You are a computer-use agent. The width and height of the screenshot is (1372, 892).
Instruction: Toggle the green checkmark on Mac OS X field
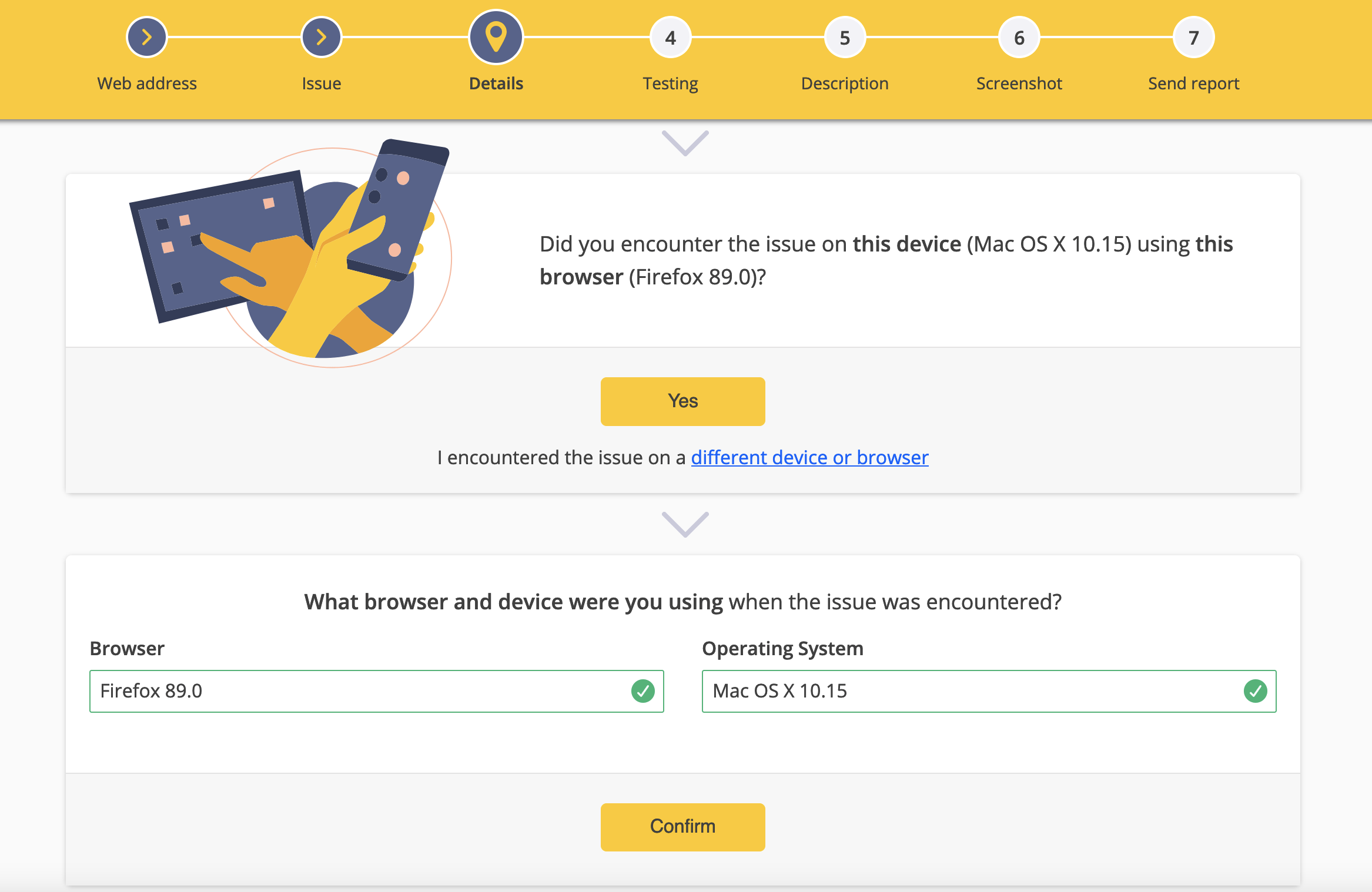pos(1254,691)
